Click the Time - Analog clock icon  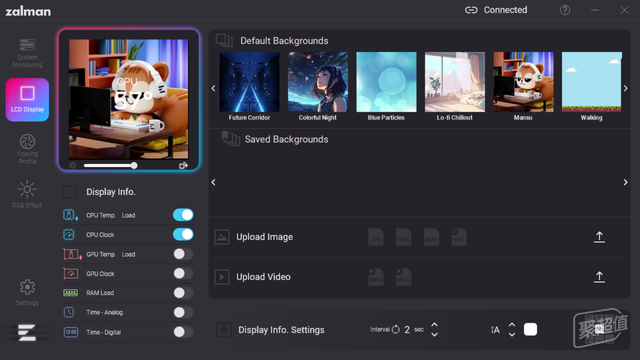coord(69,312)
